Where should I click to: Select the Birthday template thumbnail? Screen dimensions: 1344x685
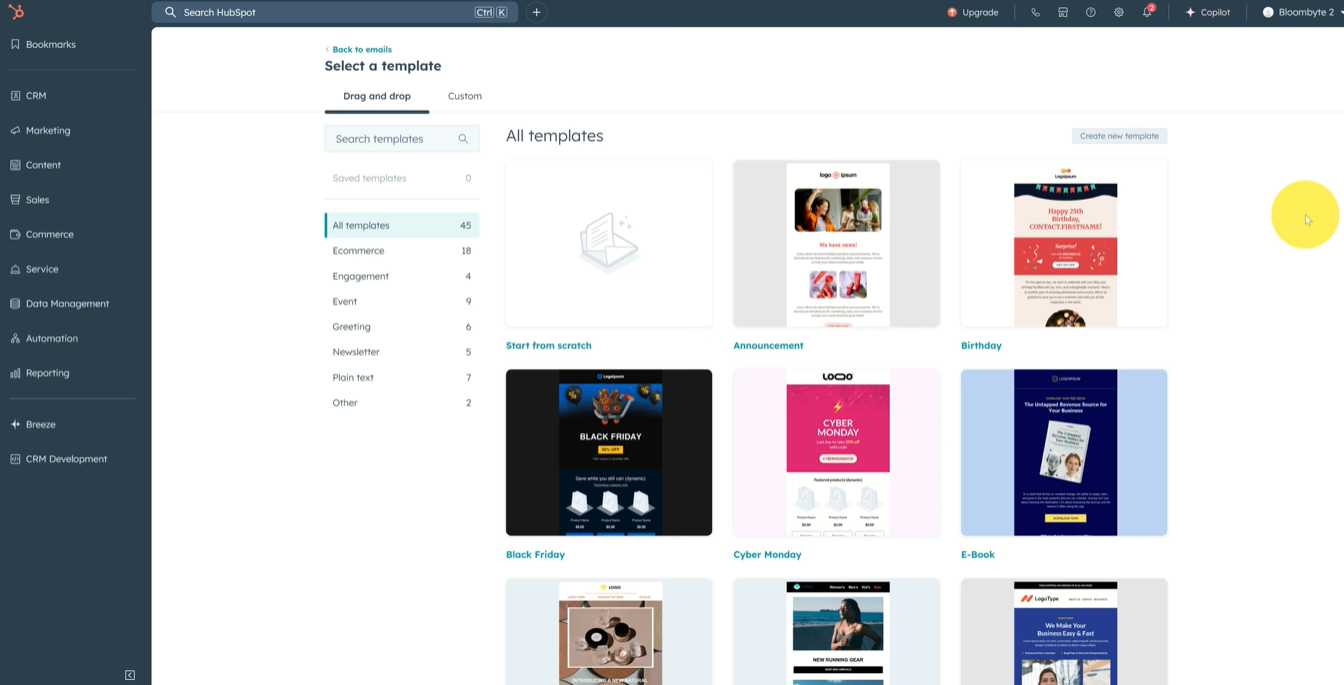pyautogui.click(x=1064, y=243)
